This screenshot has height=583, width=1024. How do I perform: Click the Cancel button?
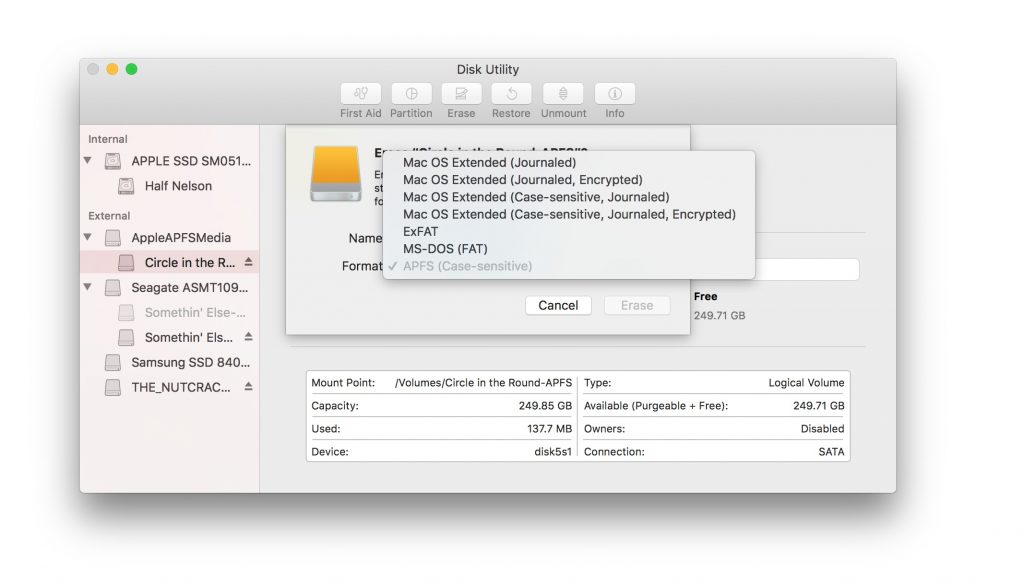point(558,306)
